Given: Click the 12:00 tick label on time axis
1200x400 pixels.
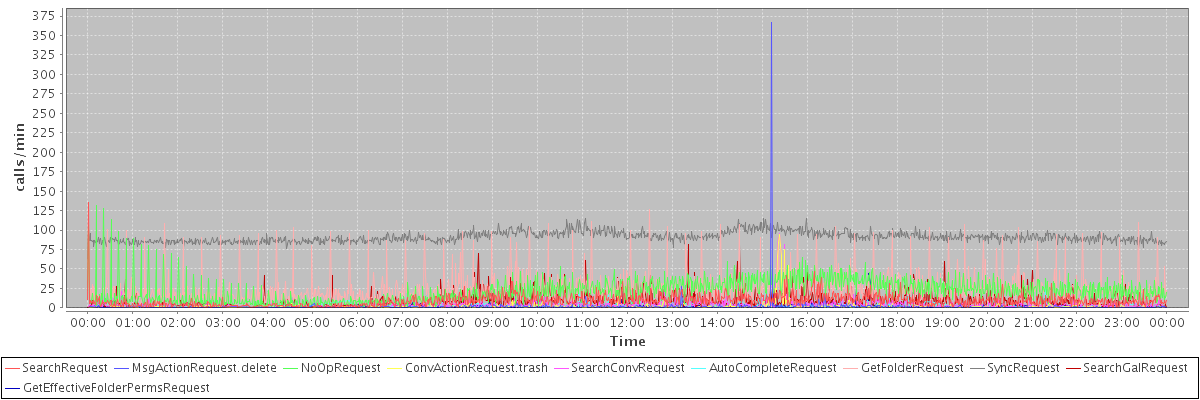Looking at the screenshot, I should coord(627,323).
